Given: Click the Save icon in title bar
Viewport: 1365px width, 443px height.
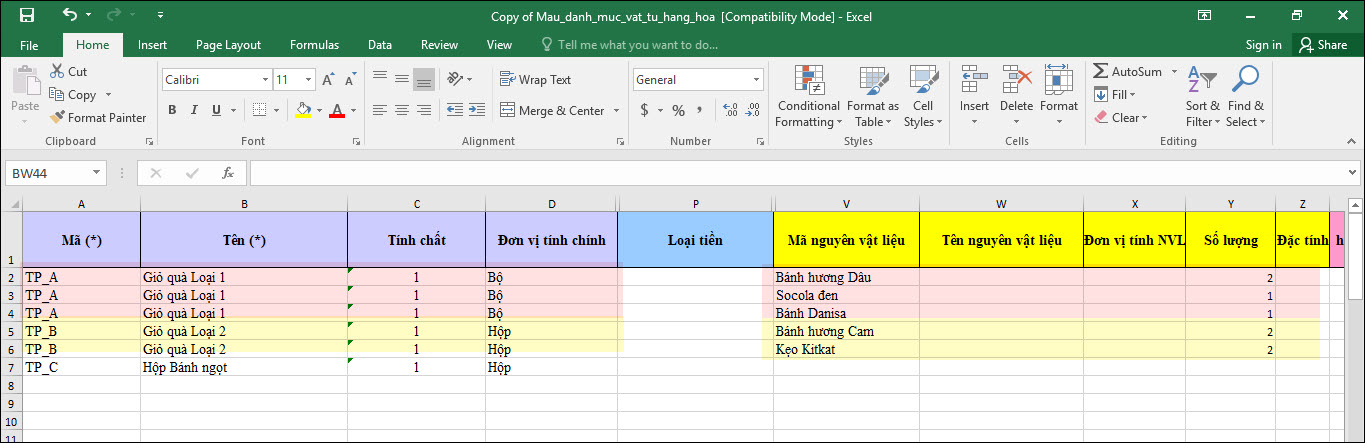Looking at the screenshot, I should tap(27, 15).
